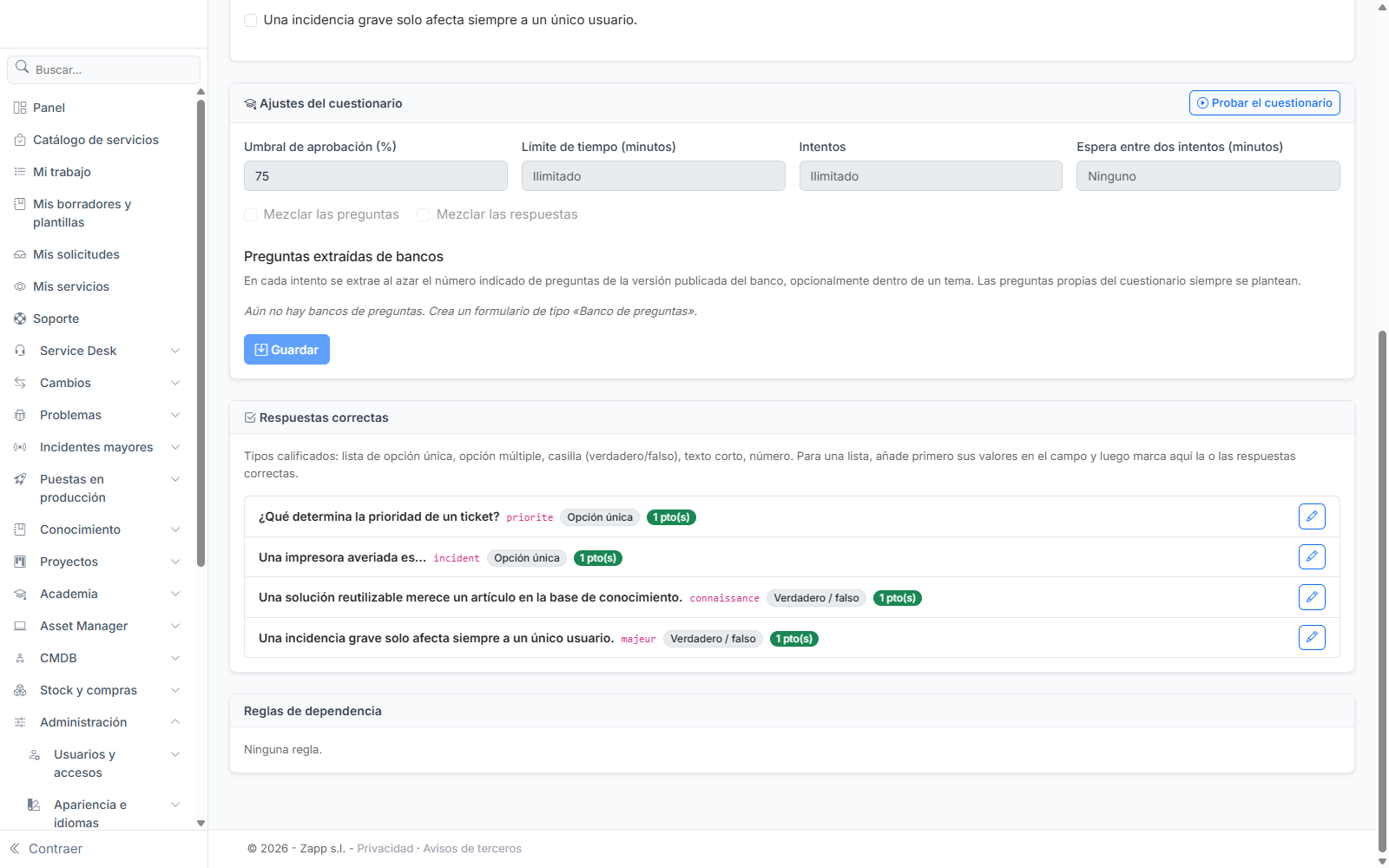Check the incidencia grave único usuario box
The height and width of the screenshot is (868, 1389).
tap(250, 20)
